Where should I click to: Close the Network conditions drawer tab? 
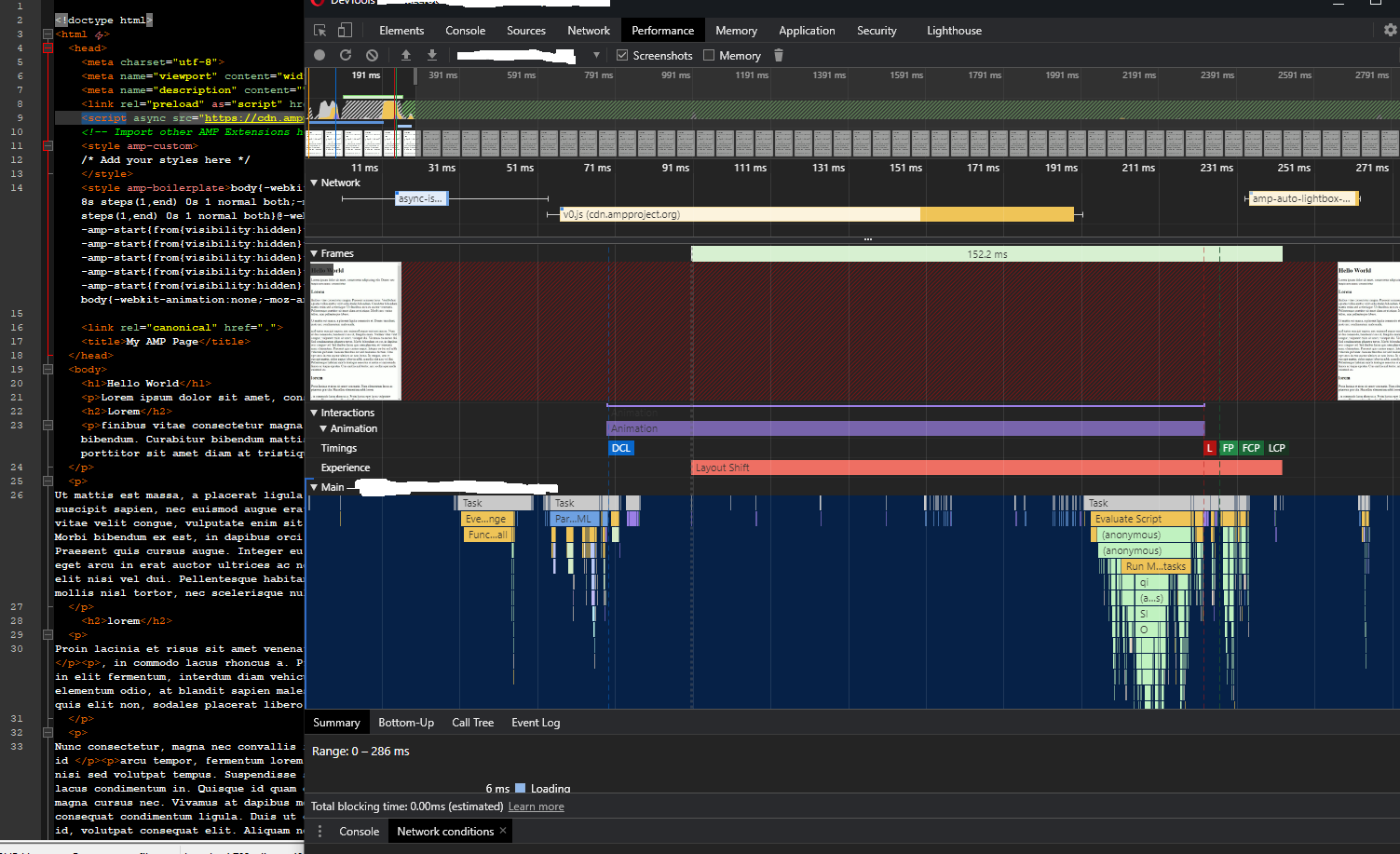503,831
